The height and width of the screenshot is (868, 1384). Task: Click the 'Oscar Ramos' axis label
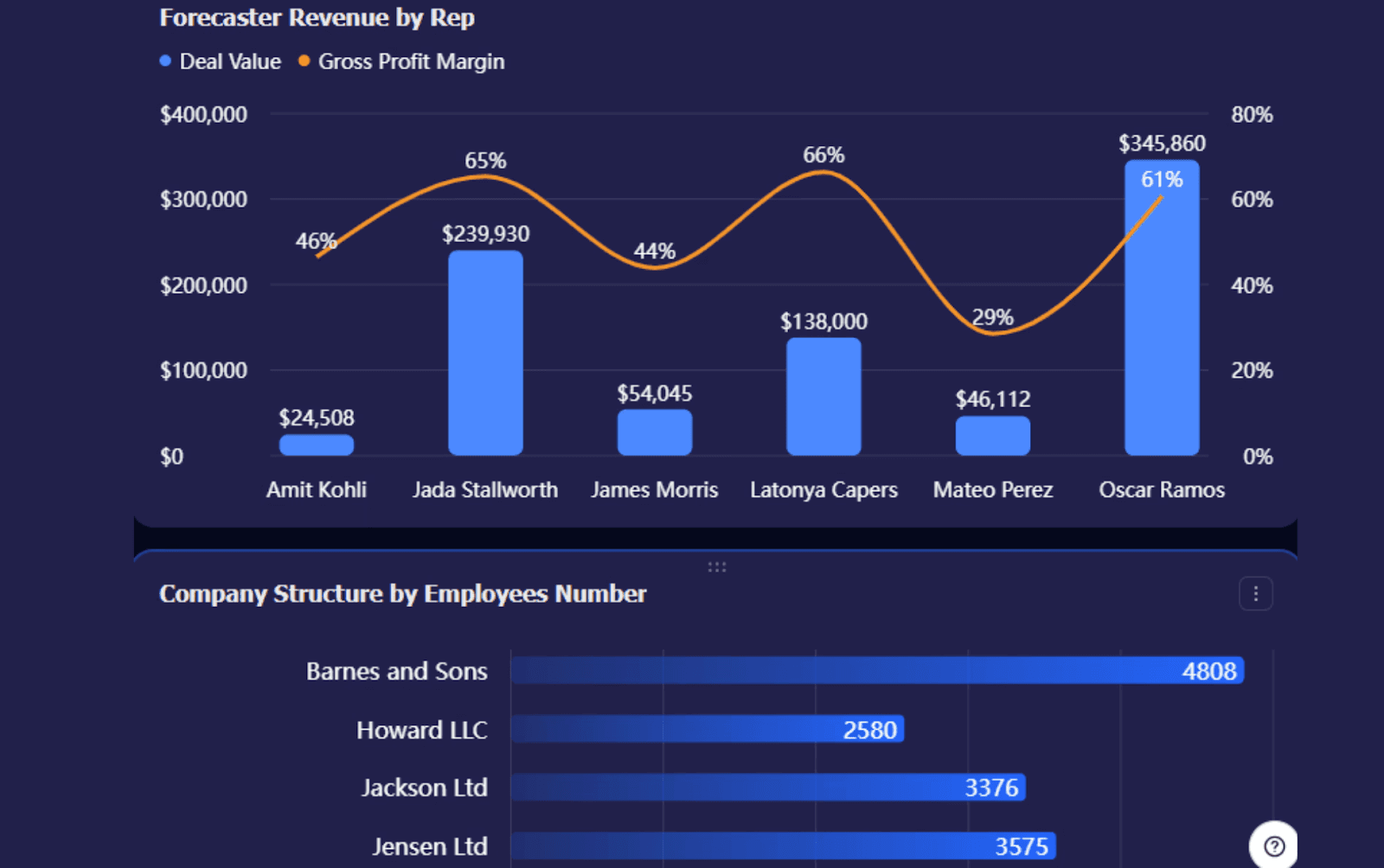pos(1162,490)
